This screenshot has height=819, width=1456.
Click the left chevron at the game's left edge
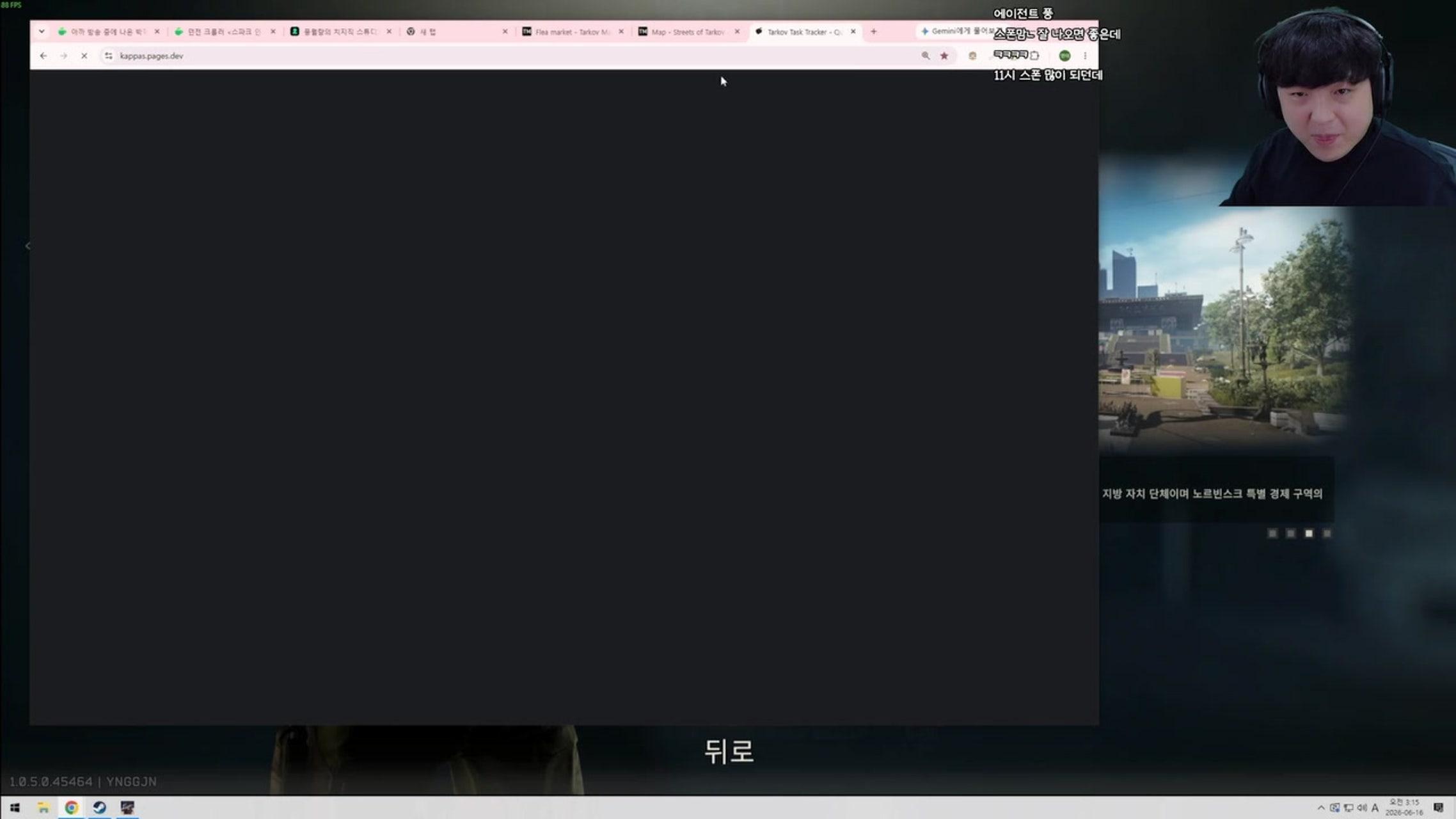click(28, 246)
